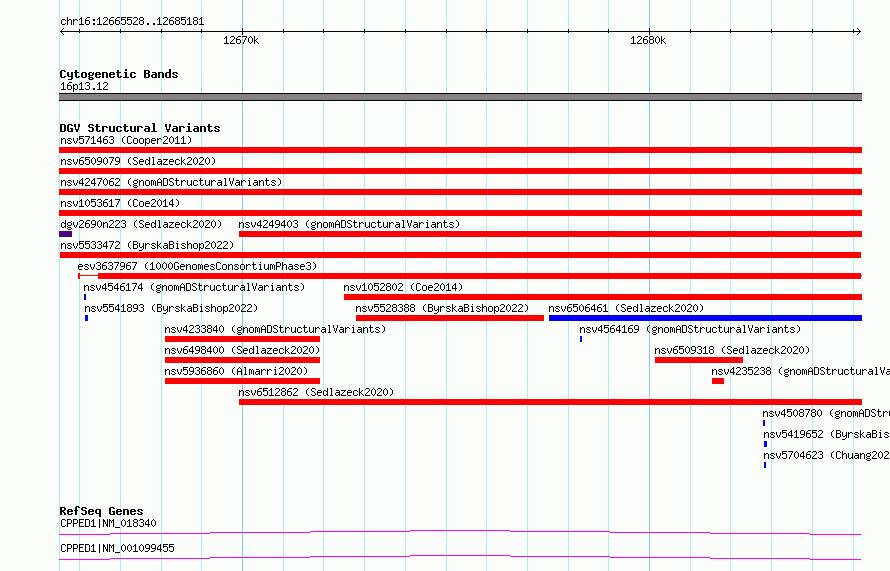This screenshot has height=571, width=890.
Task: Select the dgv2690n223 (Sedlazeck2020) label
Action: (141, 224)
